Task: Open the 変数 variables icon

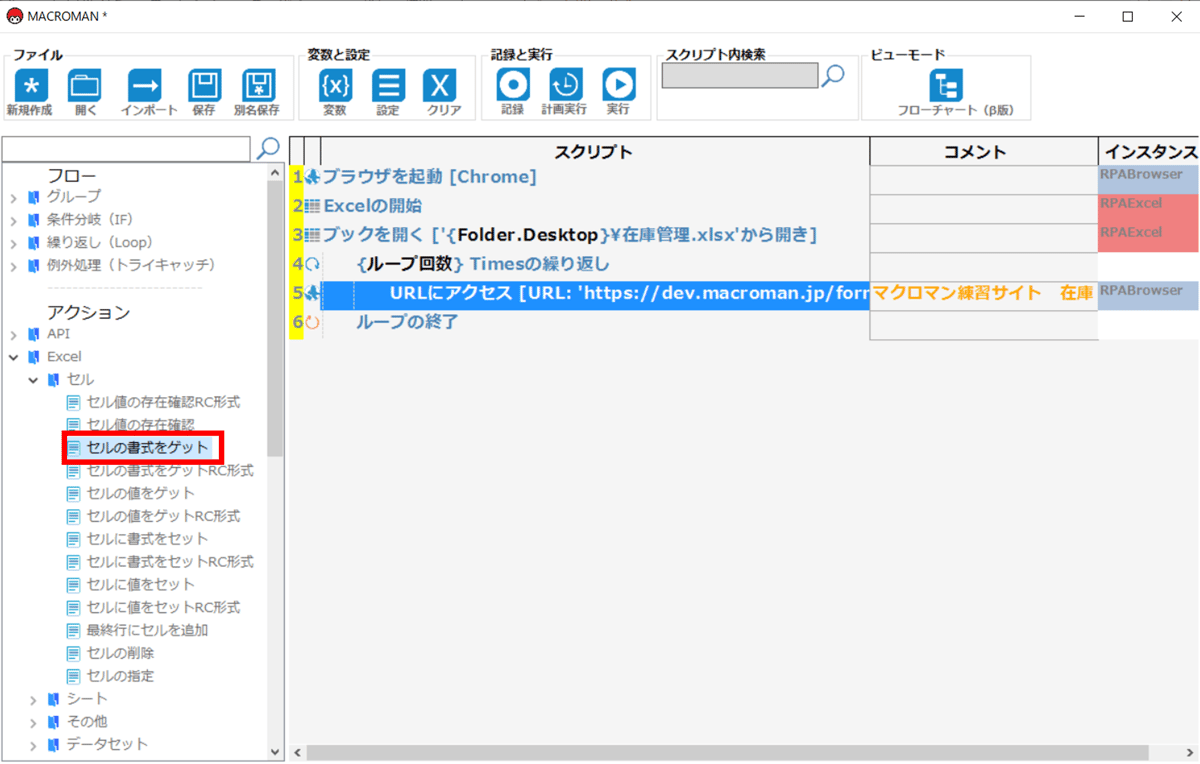Action: click(x=335, y=86)
